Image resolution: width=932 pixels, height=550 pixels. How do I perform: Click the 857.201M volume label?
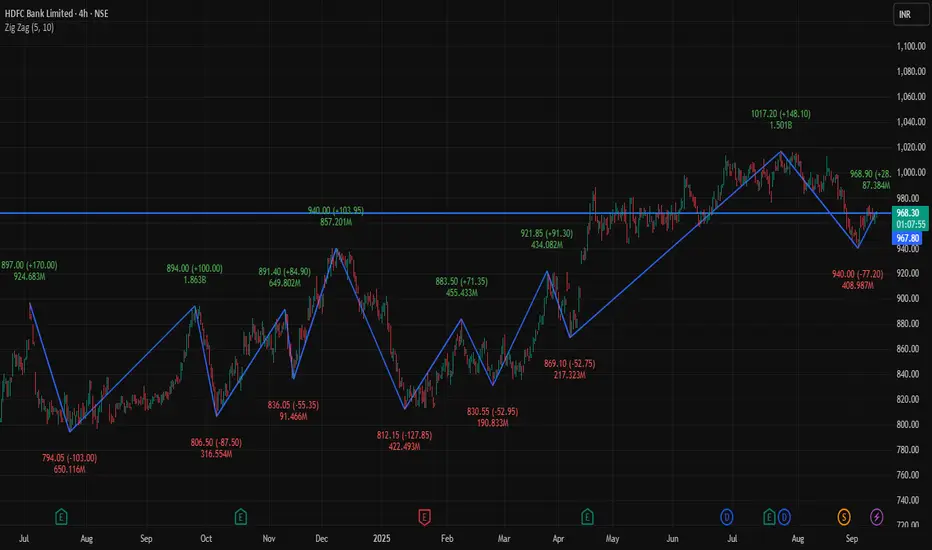tap(336, 222)
